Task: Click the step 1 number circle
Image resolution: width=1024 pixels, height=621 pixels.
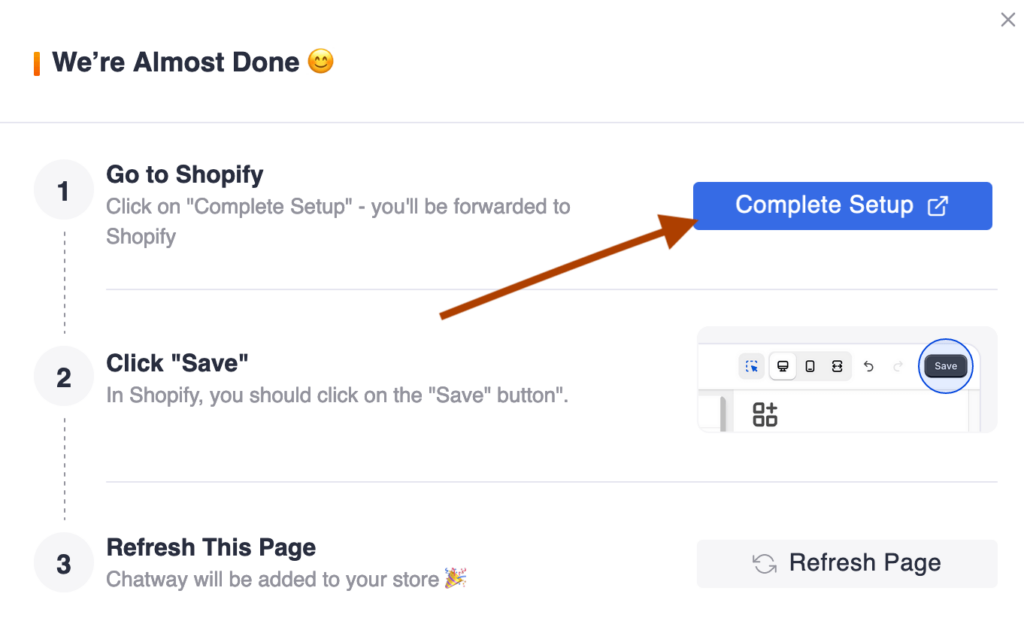Action: point(63,191)
